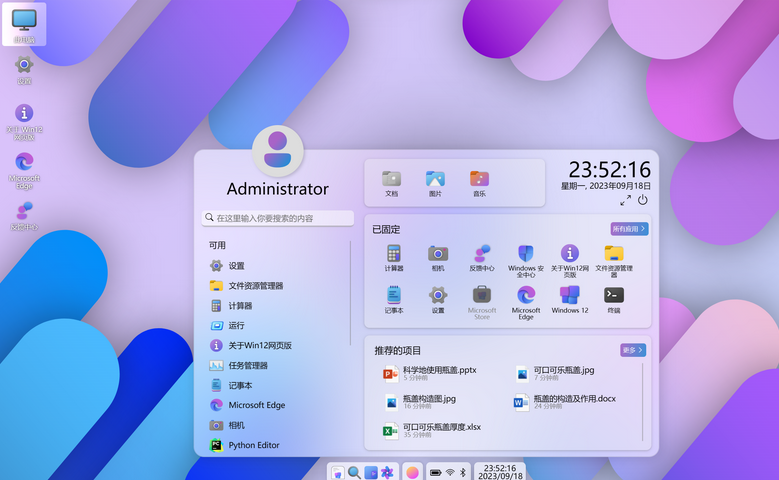Open 关于Win12网页版 shortcut on the desktop
The image size is (779, 480).
pyautogui.click(x=24, y=122)
